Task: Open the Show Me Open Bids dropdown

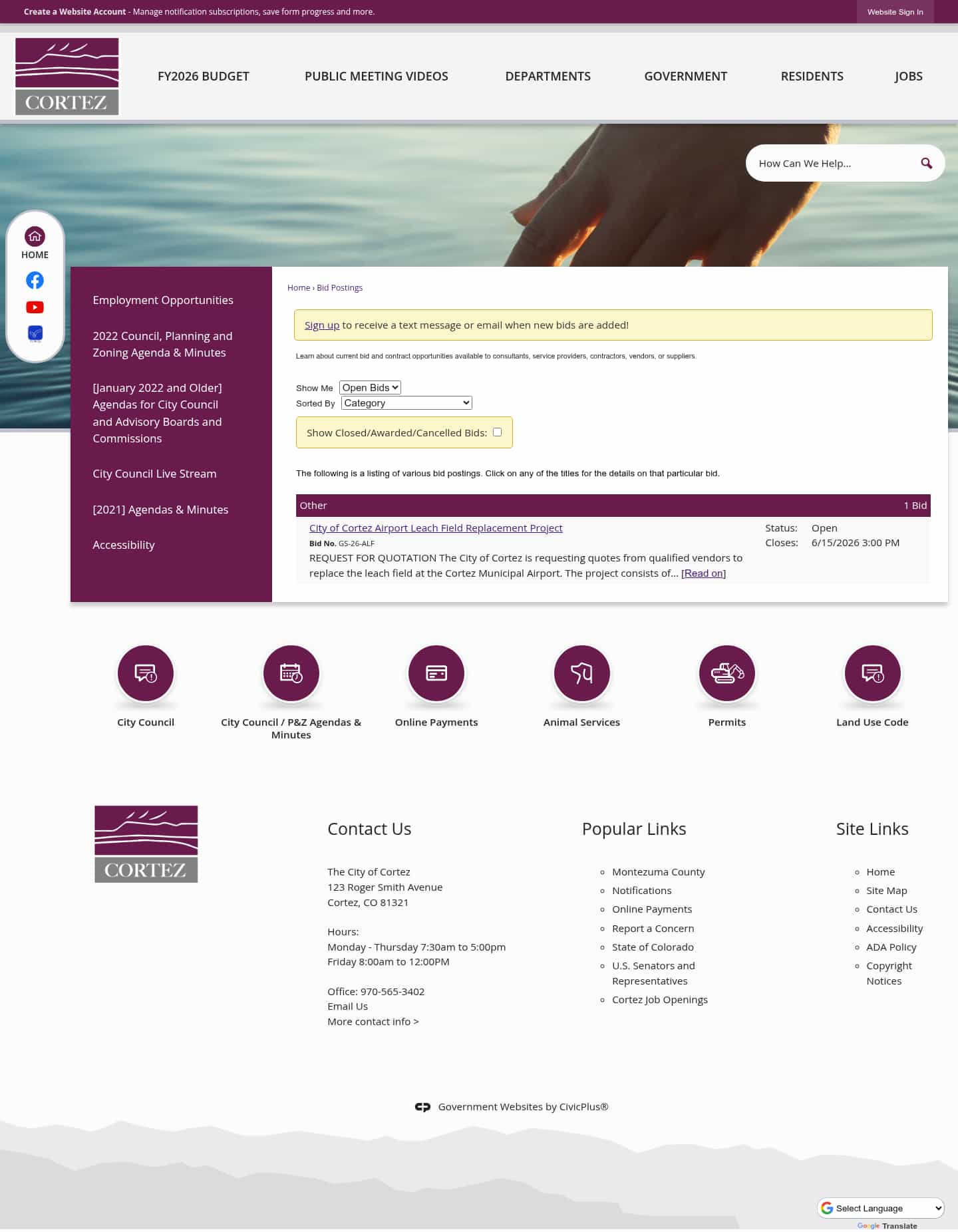Action: pyautogui.click(x=370, y=388)
